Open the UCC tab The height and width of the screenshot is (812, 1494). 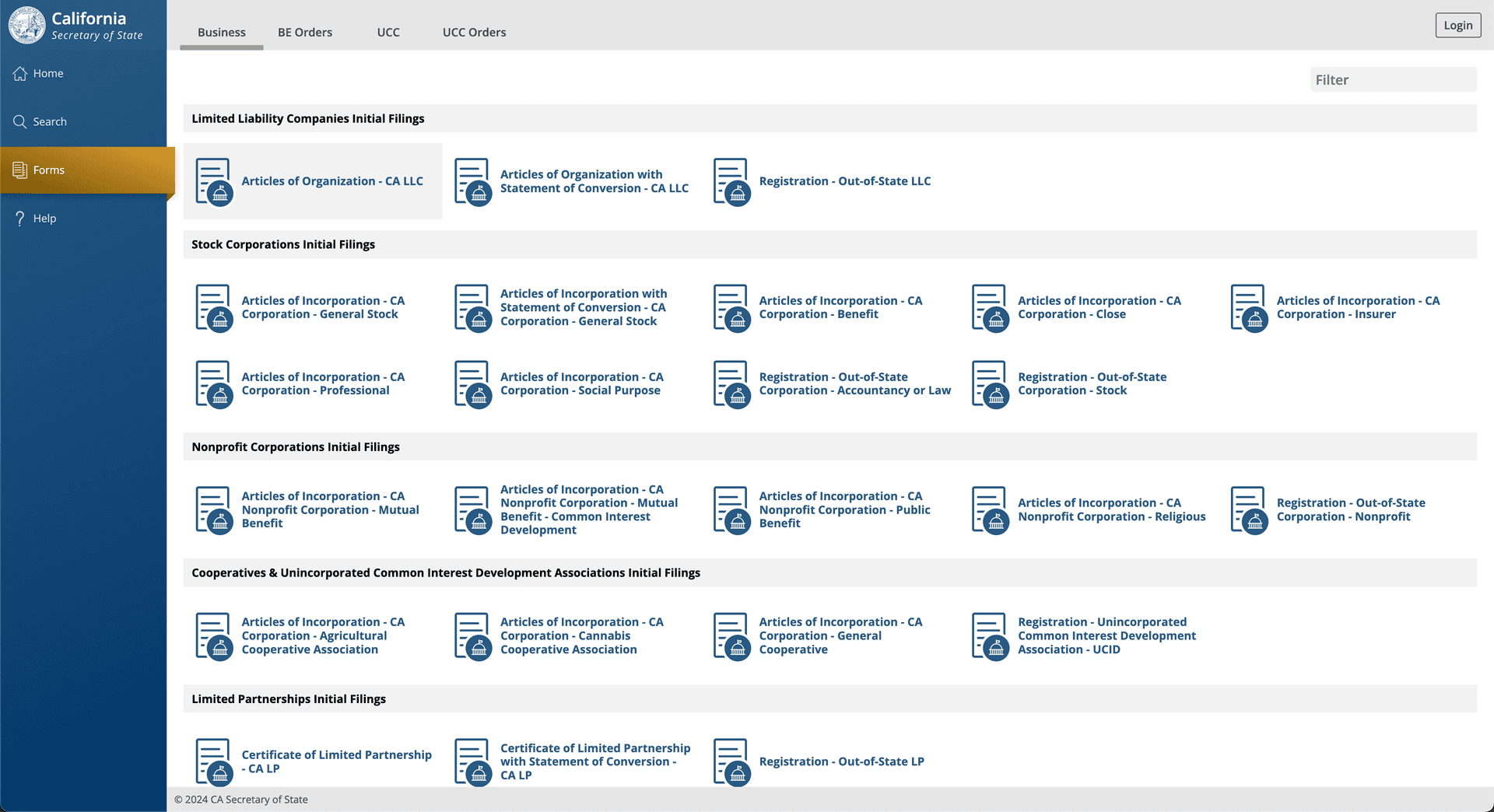point(388,33)
